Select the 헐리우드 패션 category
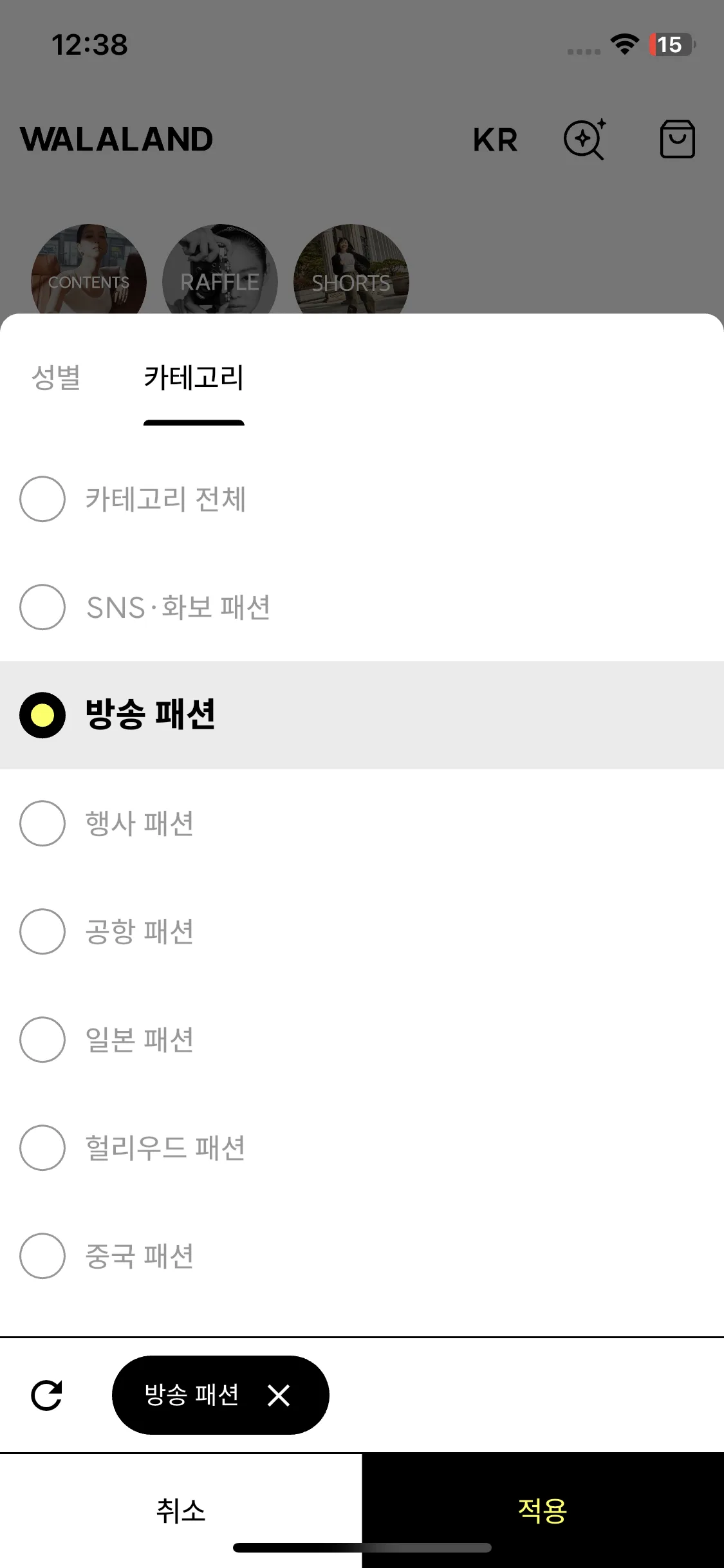Image resolution: width=724 pixels, height=1568 pixels. pyautogui.click(x=362, y=1148)
